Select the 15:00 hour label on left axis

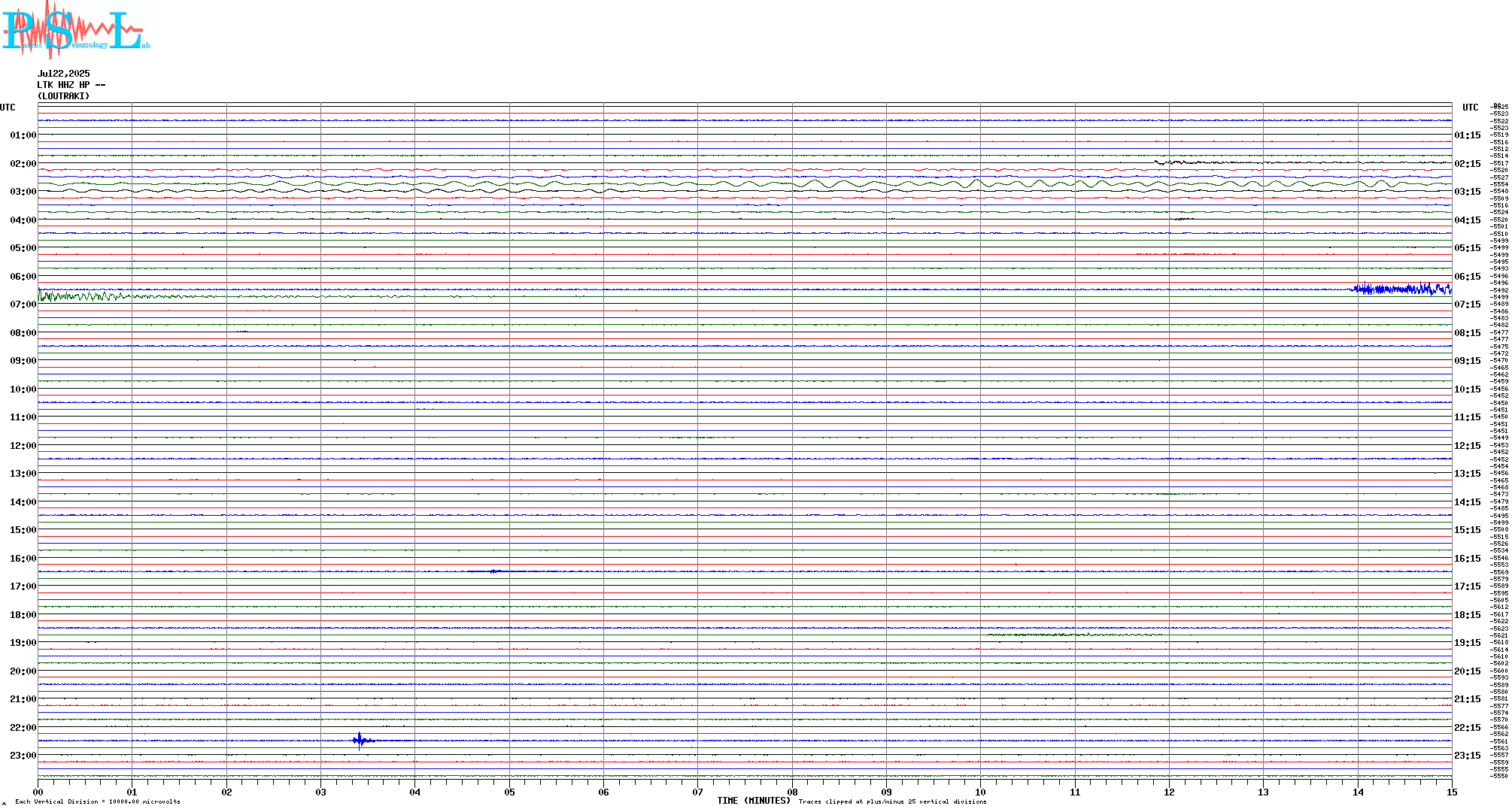coord(23,530)
